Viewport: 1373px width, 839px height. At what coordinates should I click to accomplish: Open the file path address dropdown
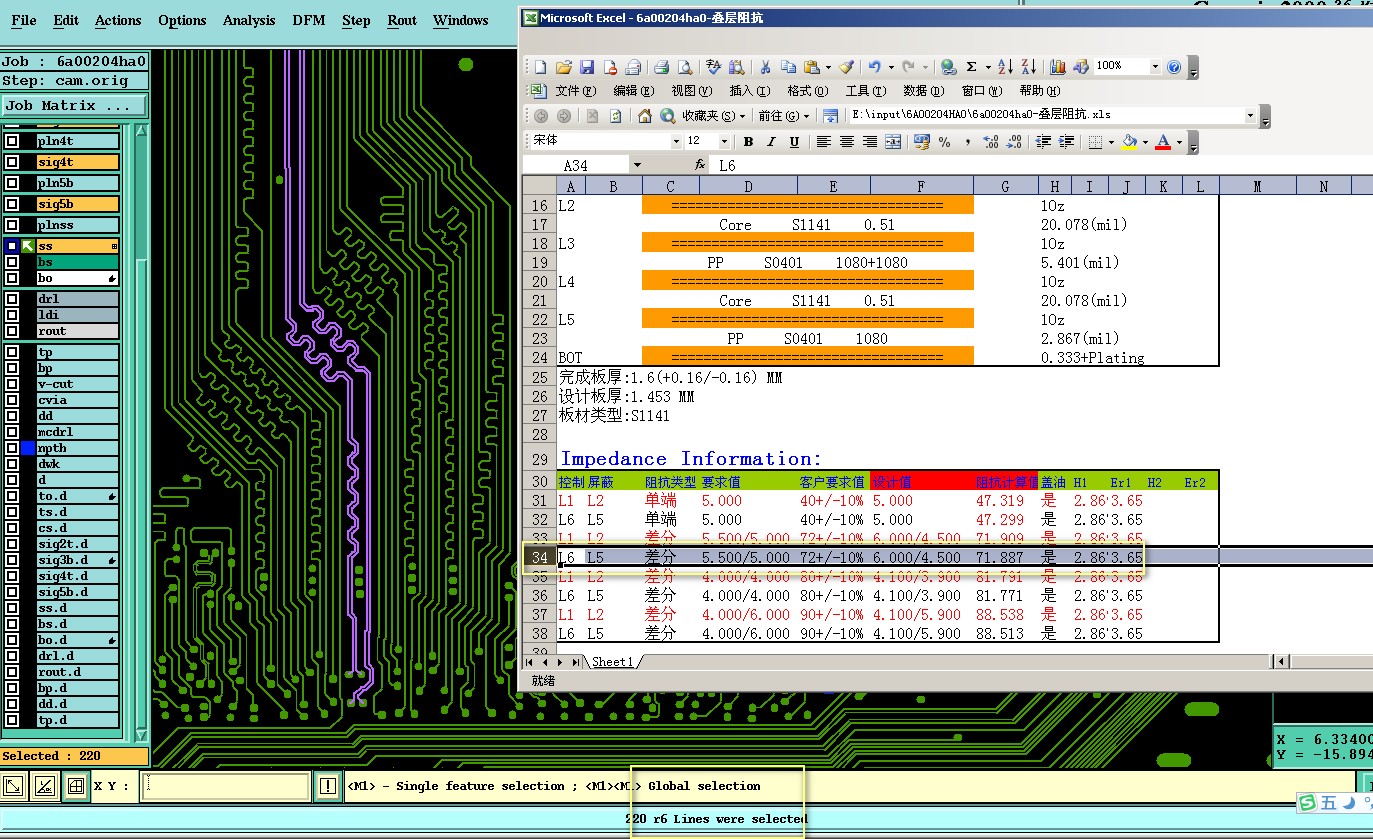(1250, 116)
